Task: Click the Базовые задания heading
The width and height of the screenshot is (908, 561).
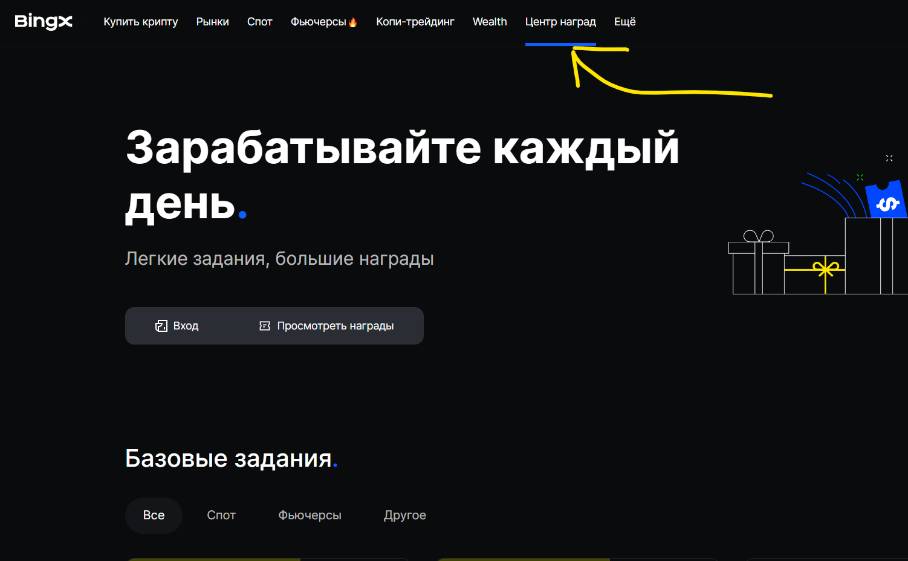Action: [x=228, y=459]
